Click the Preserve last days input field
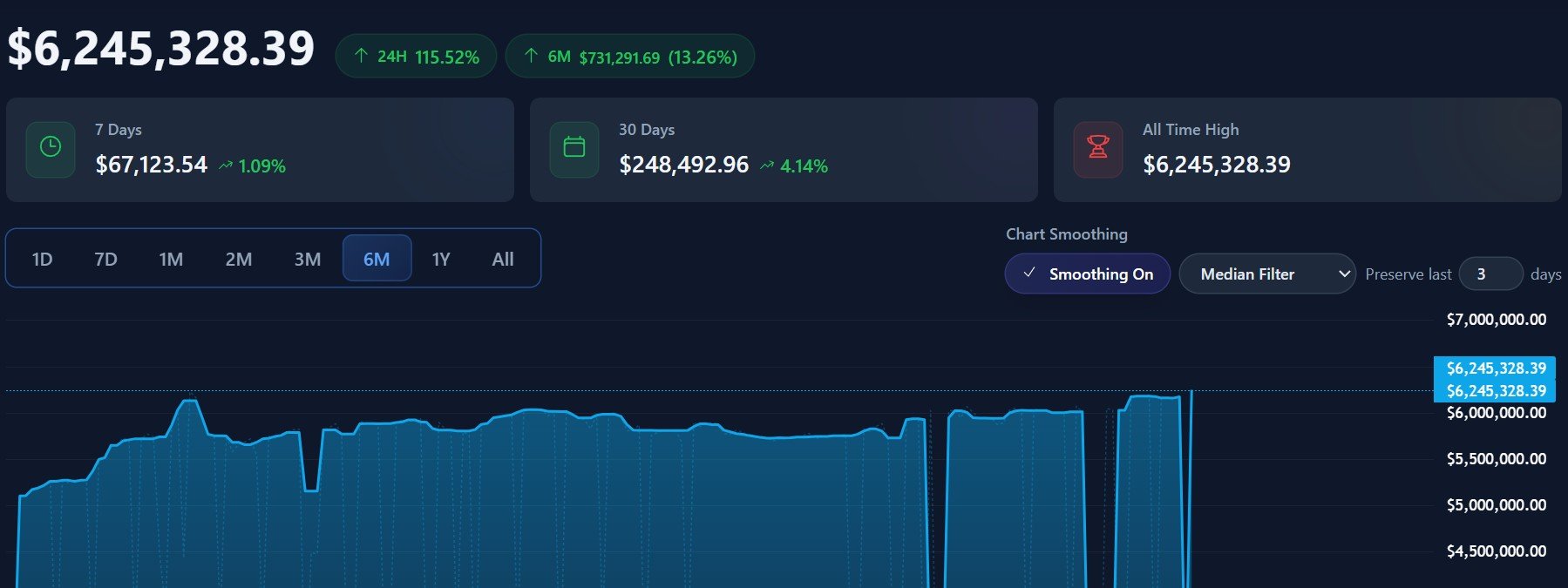The image size is (1568, 588). point(1490,274)
